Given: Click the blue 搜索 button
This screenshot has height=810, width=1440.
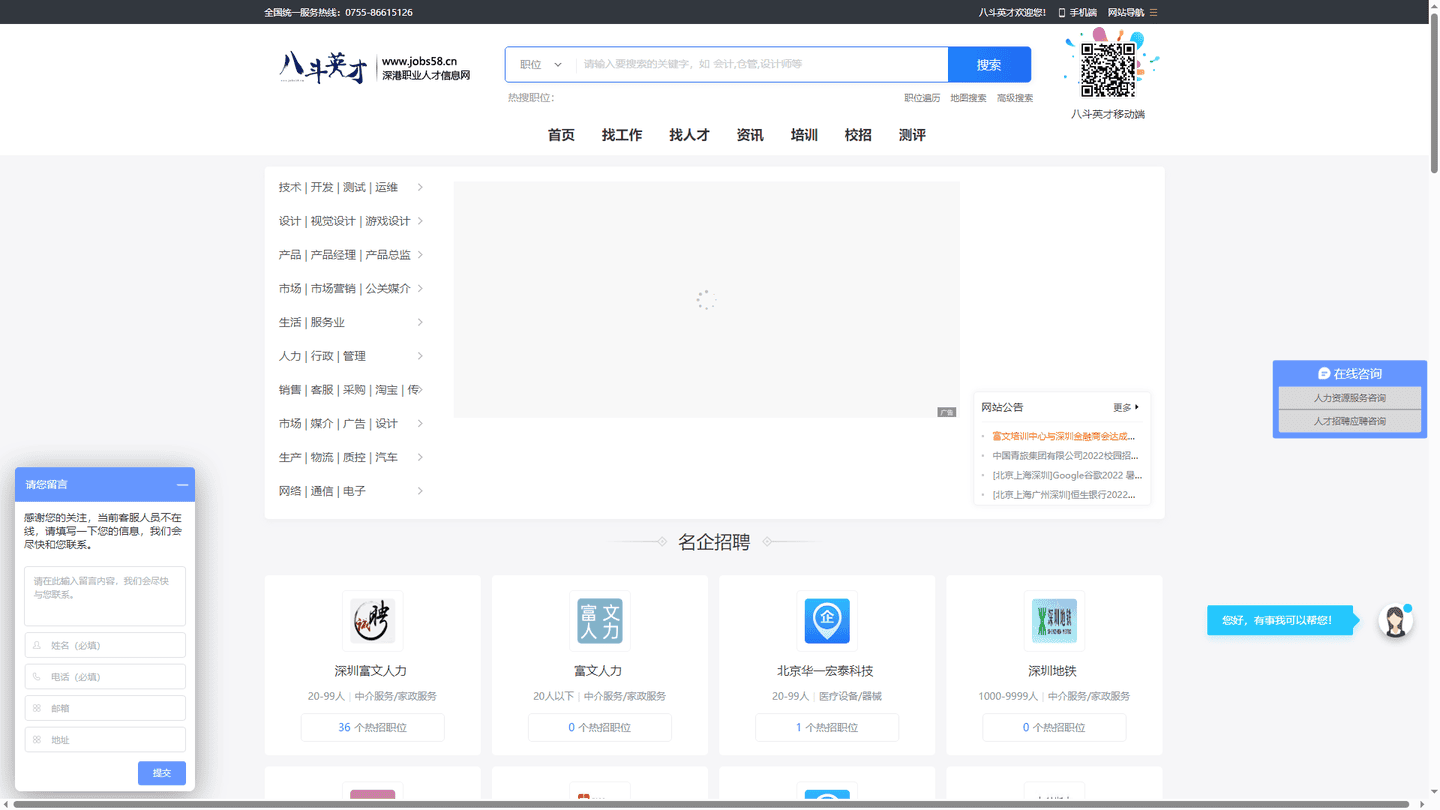Looking at the screenshot, I should click(989, 64).
